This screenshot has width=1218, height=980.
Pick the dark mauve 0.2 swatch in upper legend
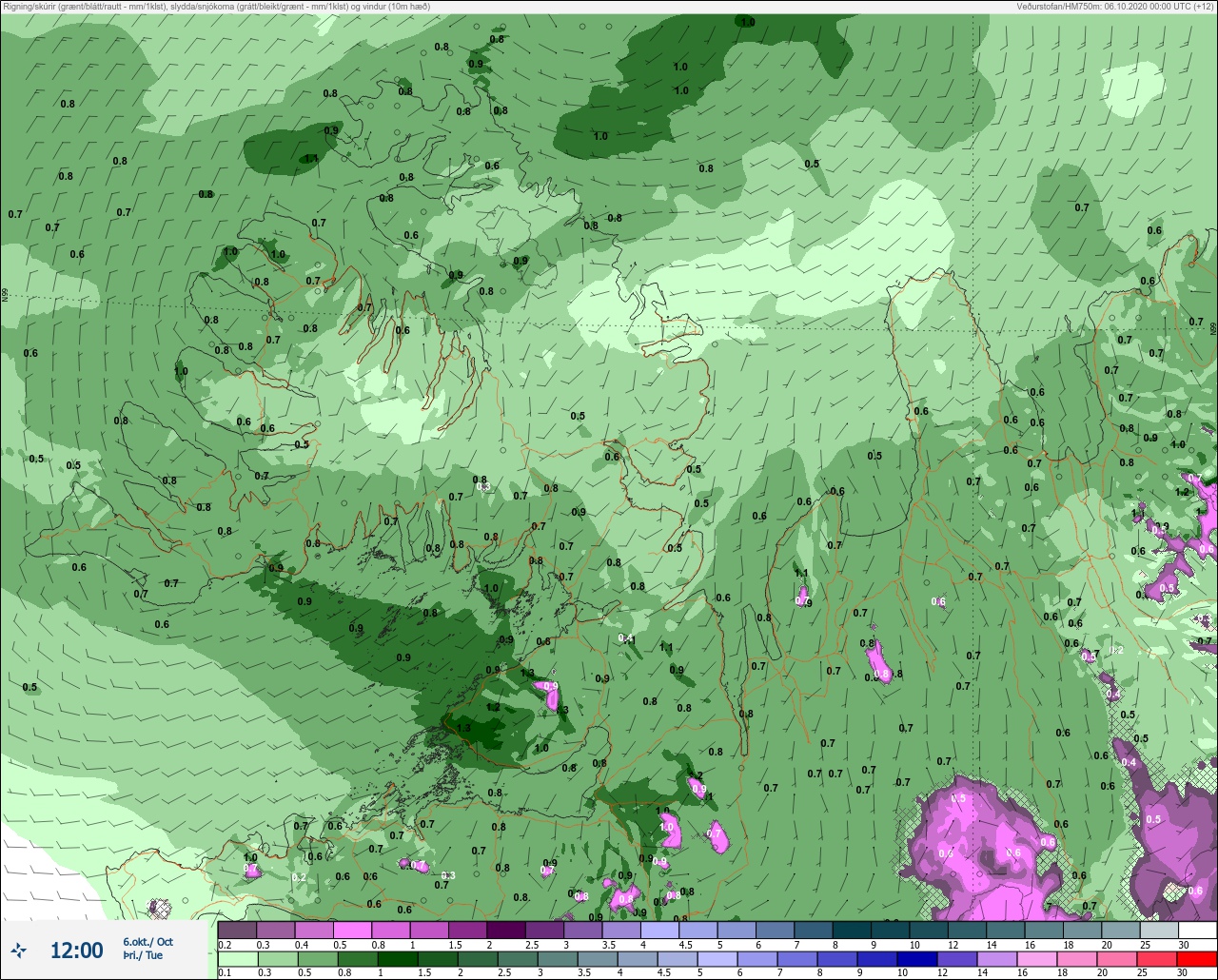pyautogui.click(x=237, y=930)
